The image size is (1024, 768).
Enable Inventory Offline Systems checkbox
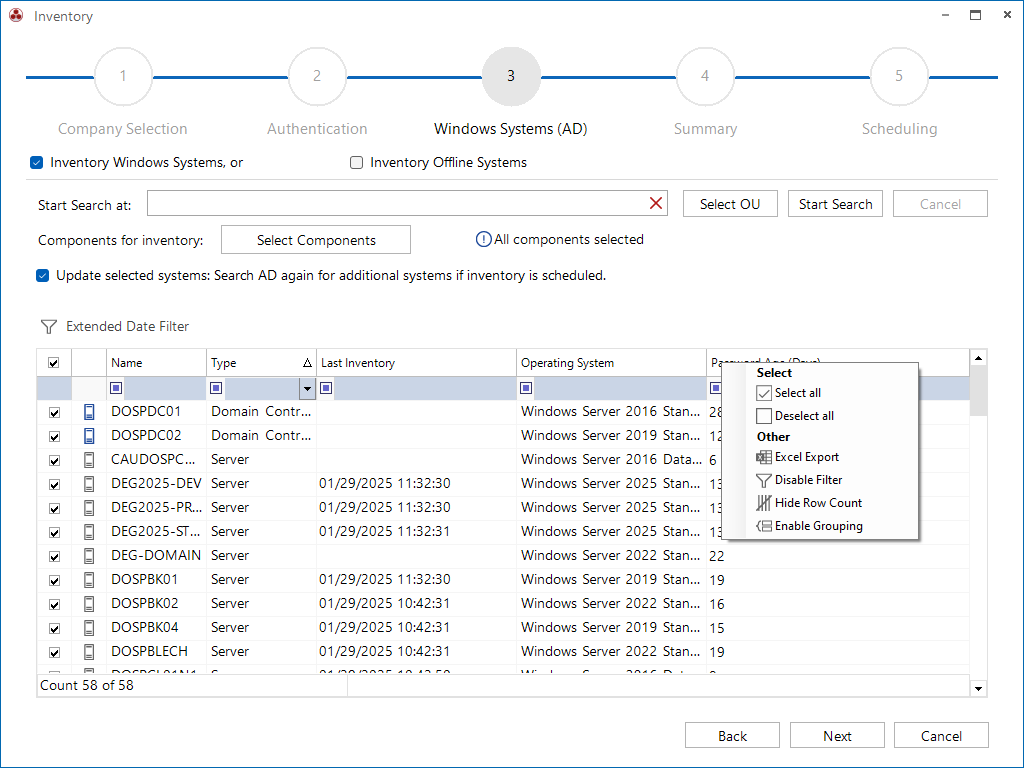(357, 163)
